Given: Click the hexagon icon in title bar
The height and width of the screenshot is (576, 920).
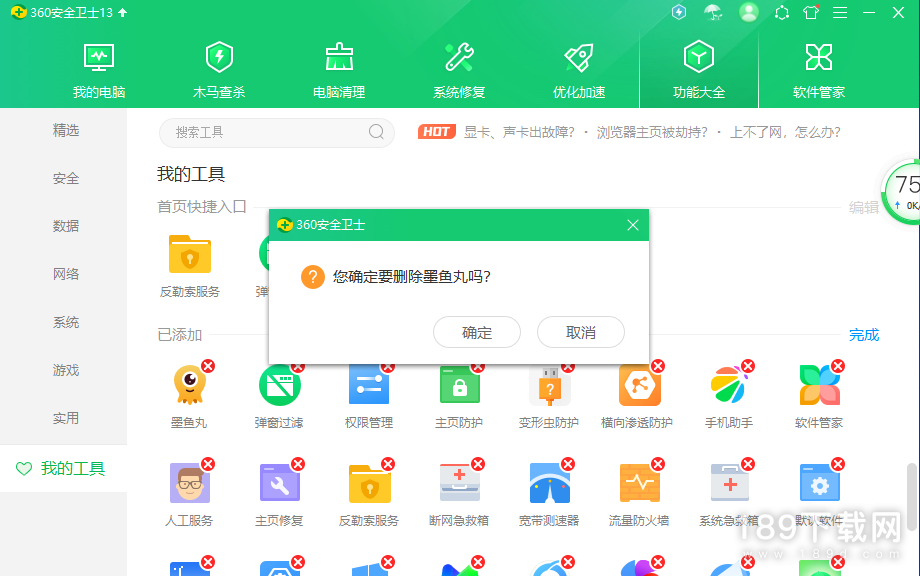Looking at the screenshot, I should (782, 12).
